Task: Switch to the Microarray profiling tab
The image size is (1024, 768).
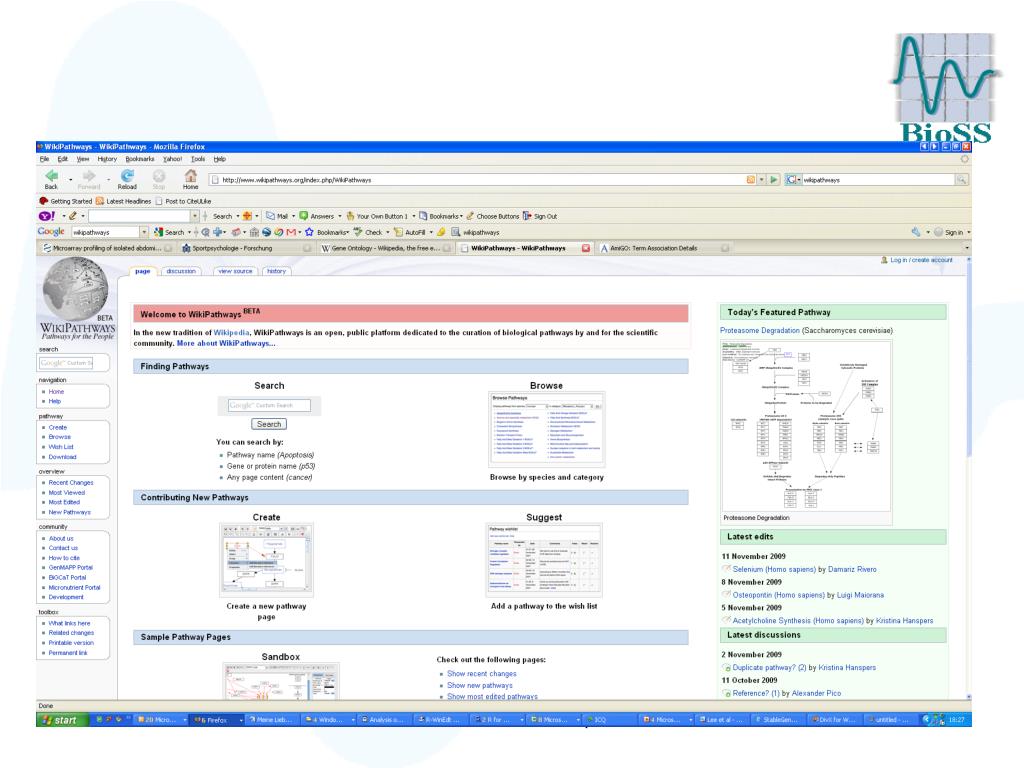Action: click(107, 248)
